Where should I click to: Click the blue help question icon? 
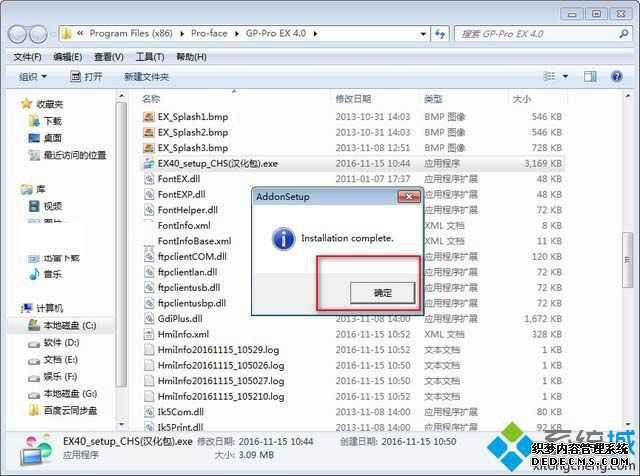(617, 76)
